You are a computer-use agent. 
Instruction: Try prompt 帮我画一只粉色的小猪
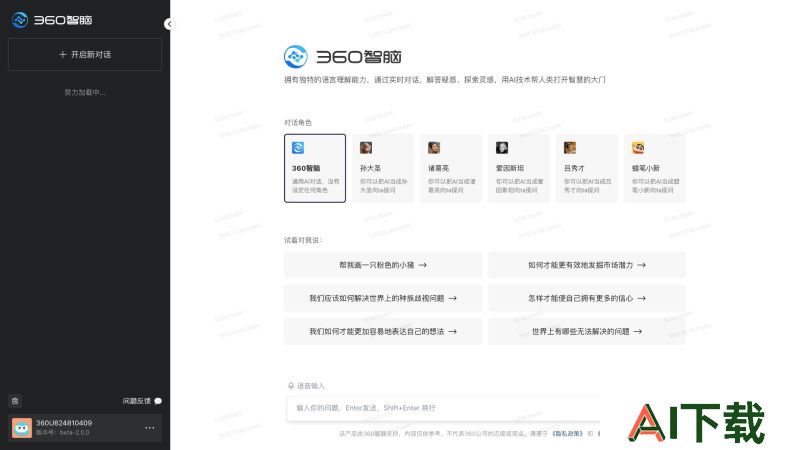point(383,265)
